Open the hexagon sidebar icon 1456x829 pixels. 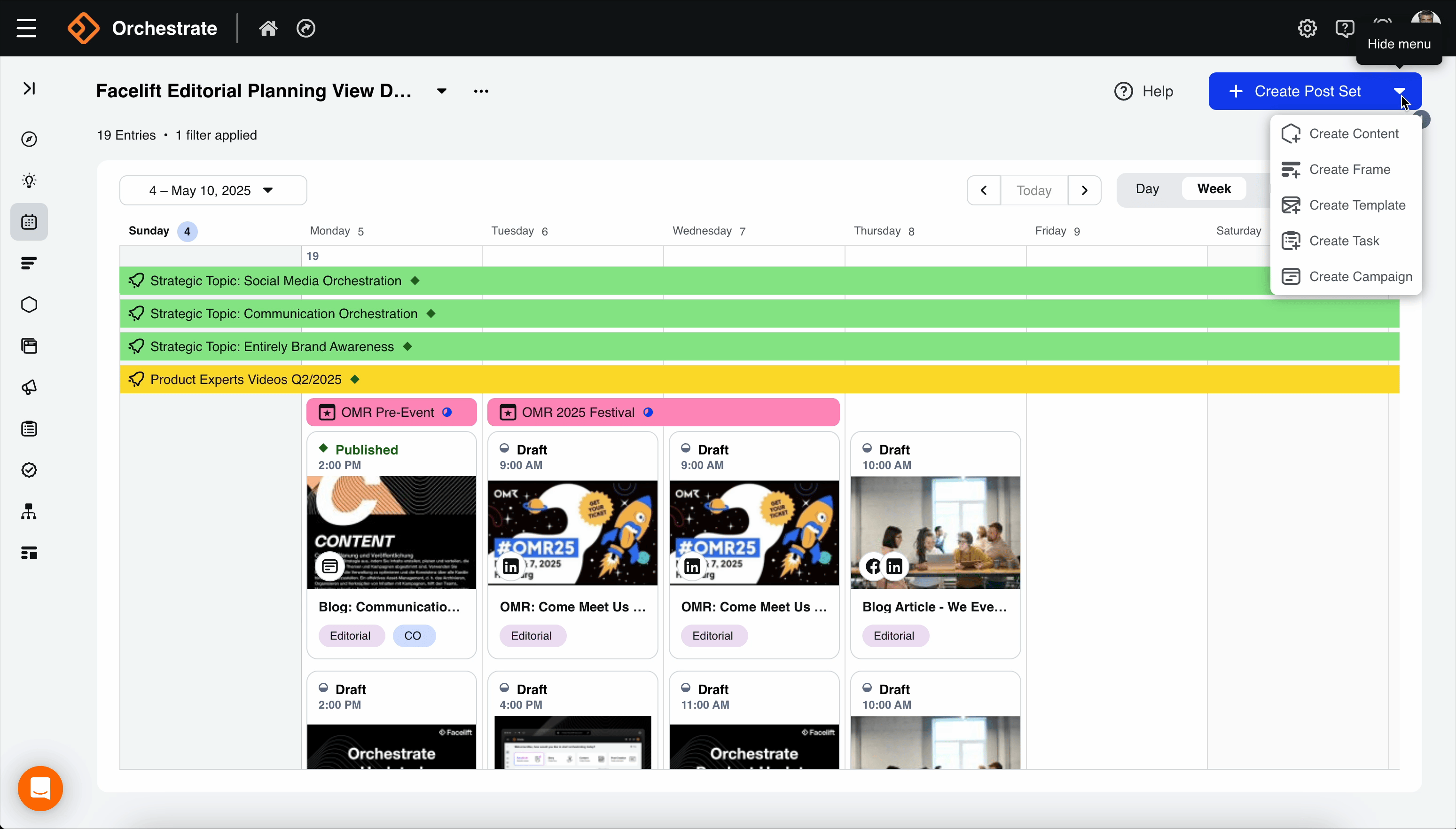pos(29,305)
